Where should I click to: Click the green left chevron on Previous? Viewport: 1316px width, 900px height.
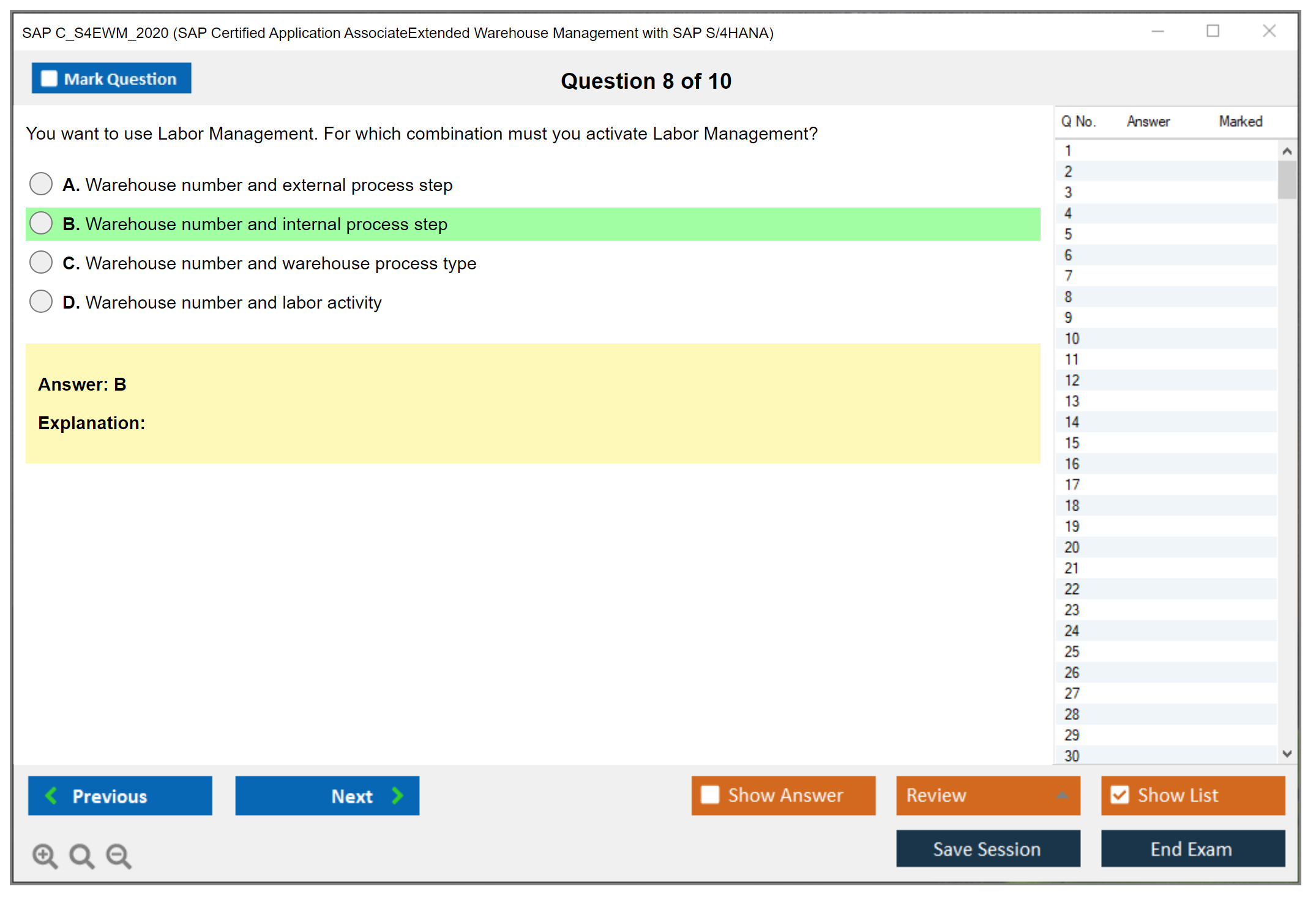(x=51, y=795)
